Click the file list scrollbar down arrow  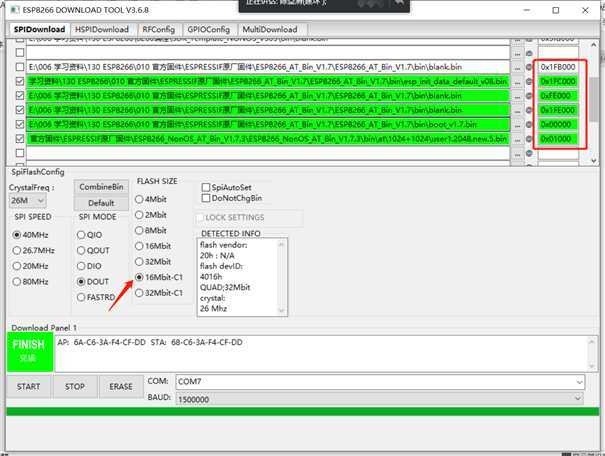click(x=594, y=160)
